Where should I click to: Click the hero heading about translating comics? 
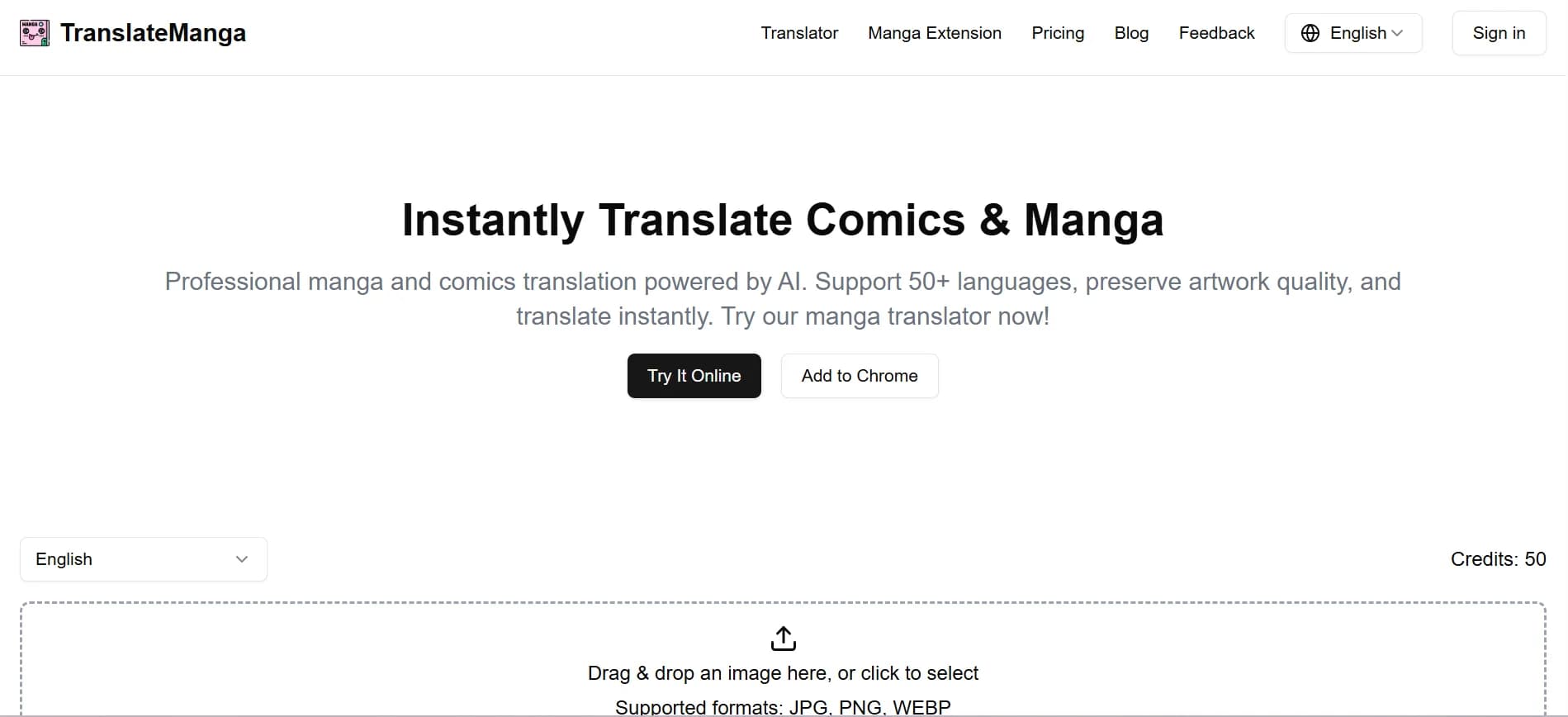[x=782, y=220]
